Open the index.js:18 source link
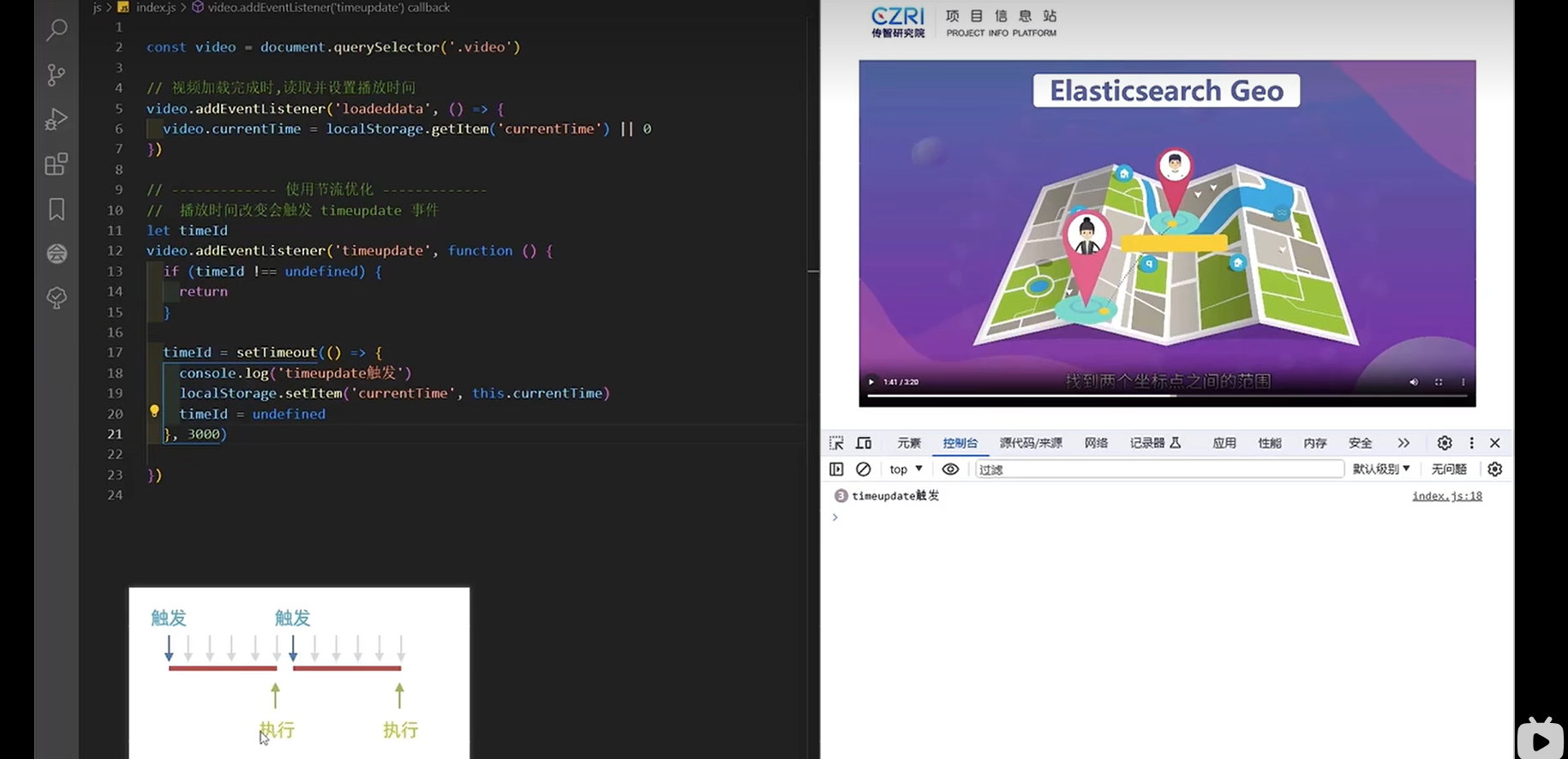 click(1446, 496)
